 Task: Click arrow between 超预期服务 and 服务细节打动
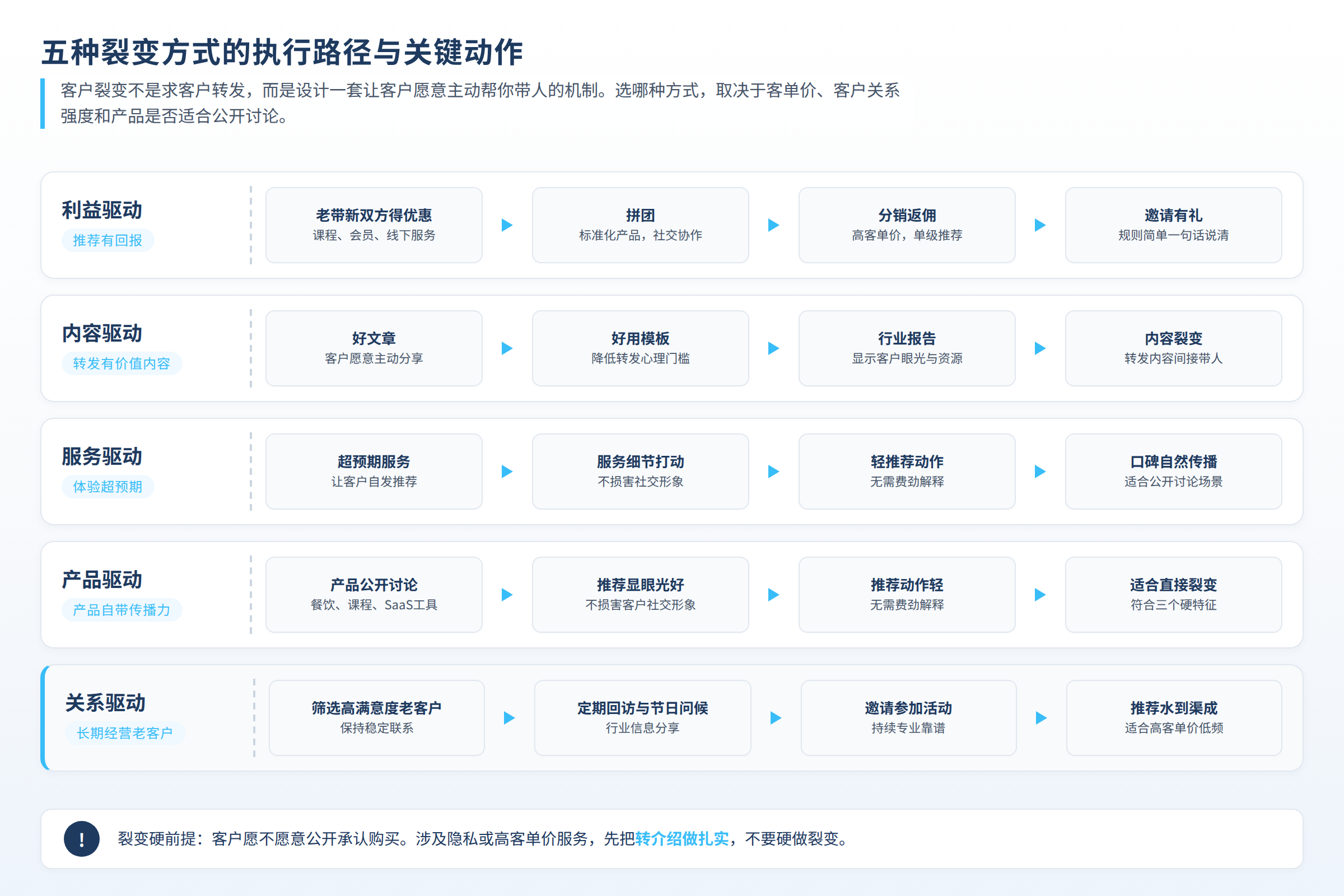pos(507,472)
